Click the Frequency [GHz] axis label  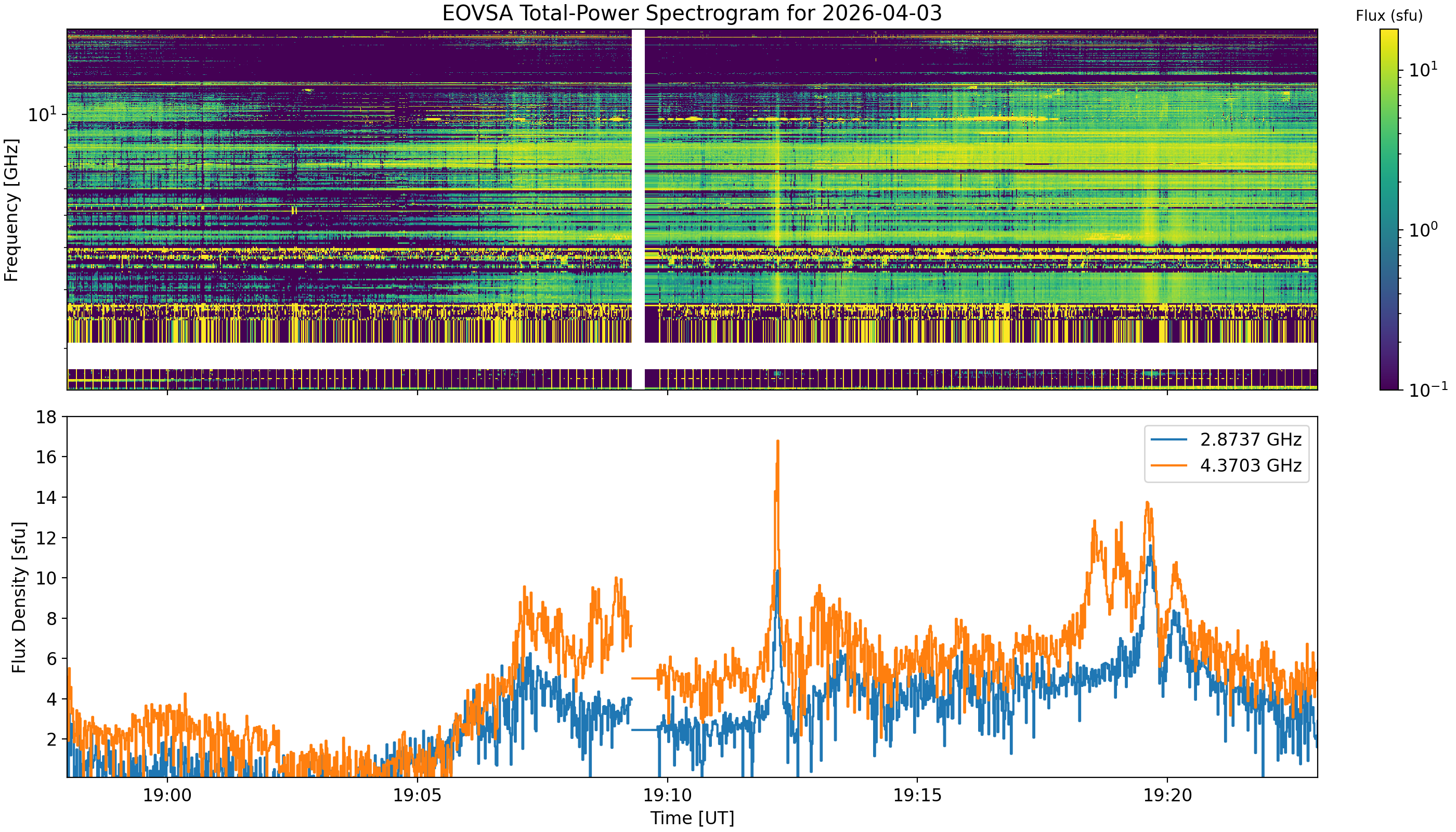11,210
